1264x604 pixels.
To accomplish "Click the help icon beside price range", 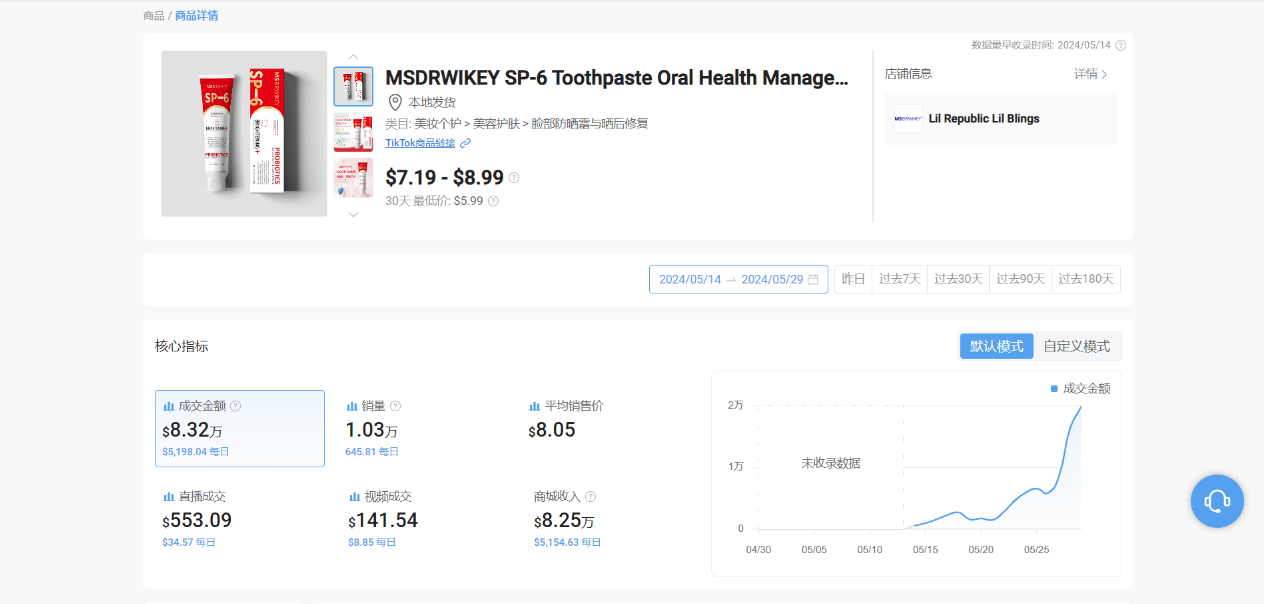I will pos(514,178).
